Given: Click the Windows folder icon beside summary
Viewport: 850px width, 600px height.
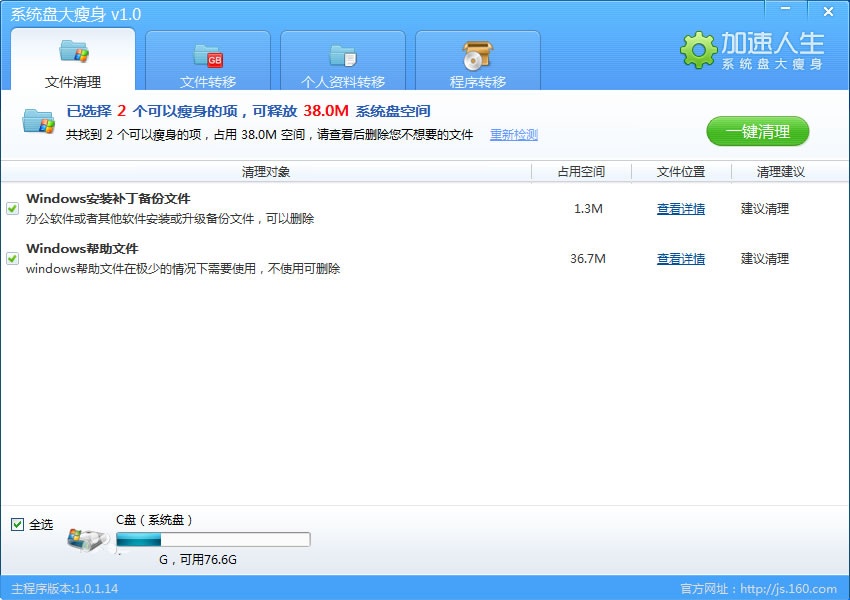Looking at the screenshot, I should (x=38, y=121).
